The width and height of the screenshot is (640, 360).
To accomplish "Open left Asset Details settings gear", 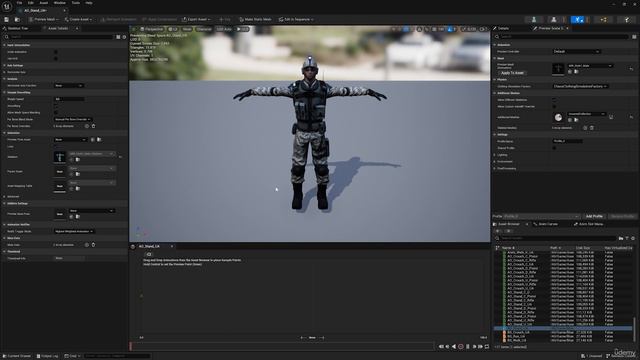I will (124, 37).
